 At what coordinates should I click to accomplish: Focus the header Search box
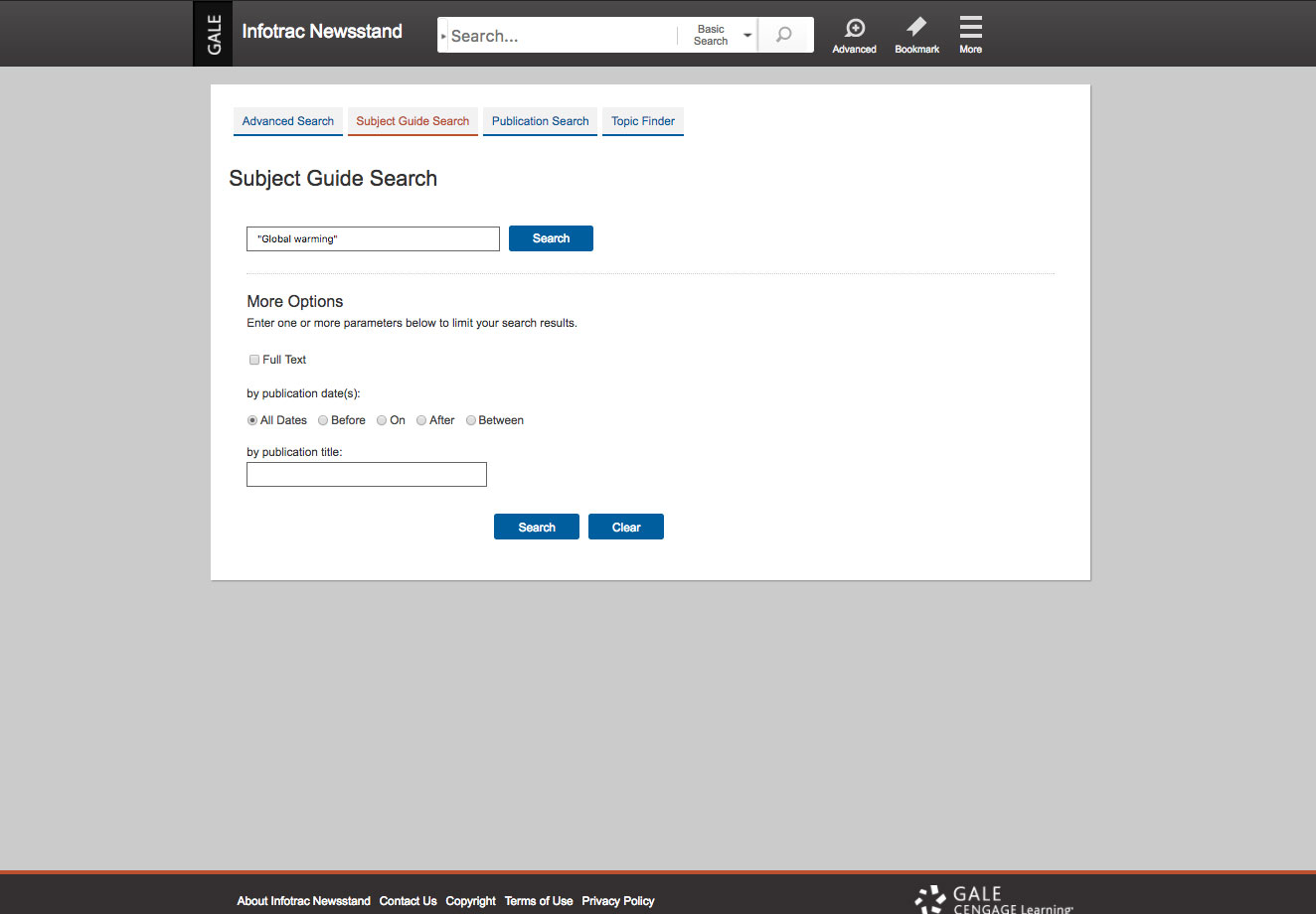[x=562, y=35]
